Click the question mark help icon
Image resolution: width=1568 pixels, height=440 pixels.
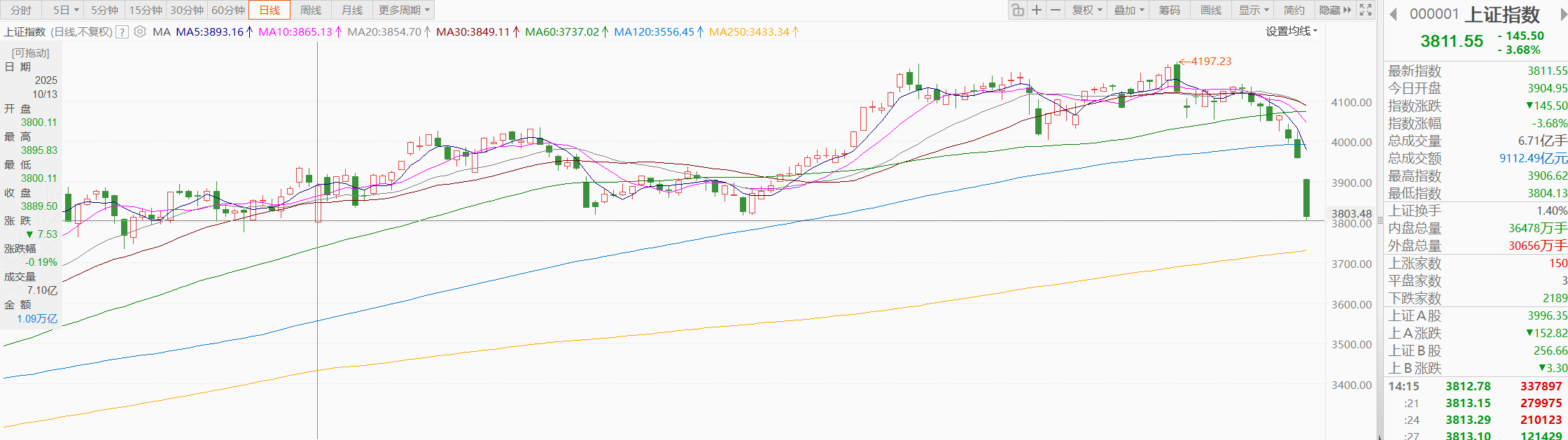tap(122, 31)
